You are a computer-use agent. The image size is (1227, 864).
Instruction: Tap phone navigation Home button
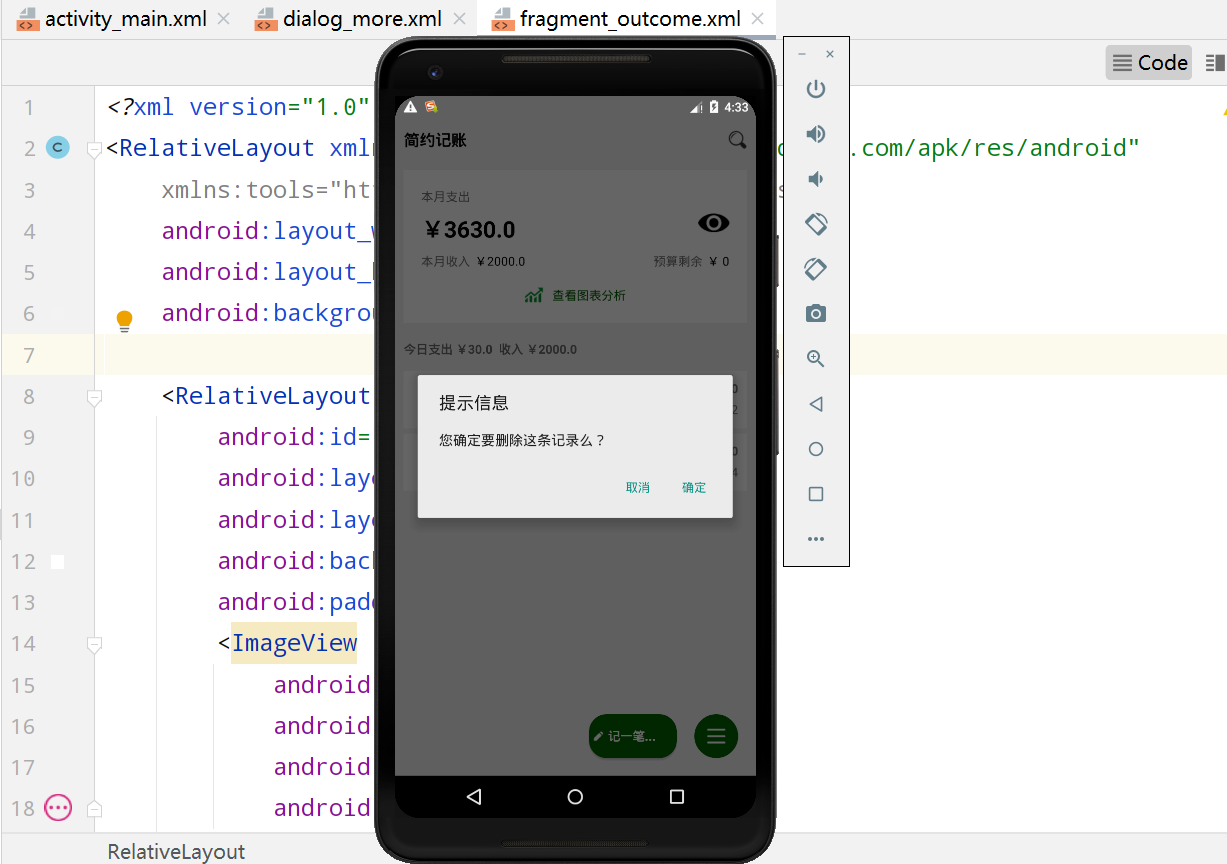575,797
